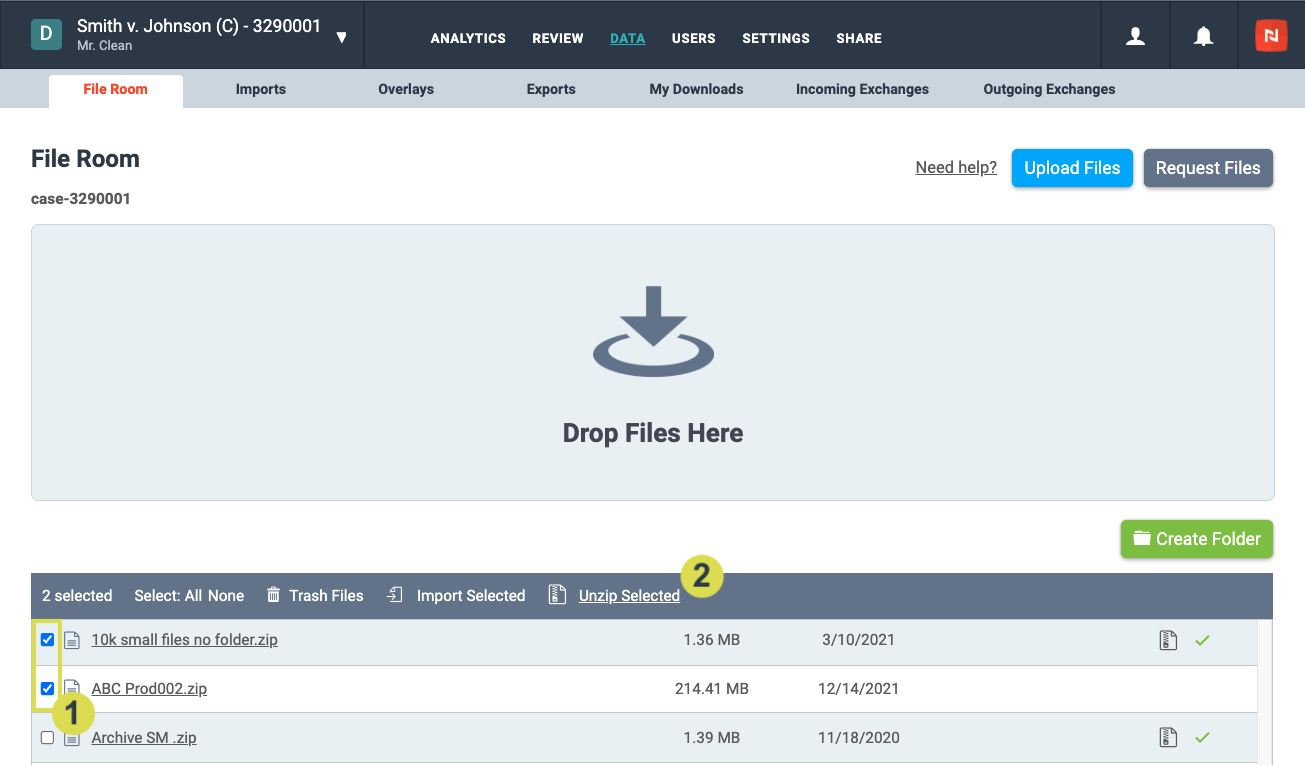Click file icon beside ABC Prod002.zip
Screen dimensions: 1305x765
pyautogui.click(x=72, y=688)
